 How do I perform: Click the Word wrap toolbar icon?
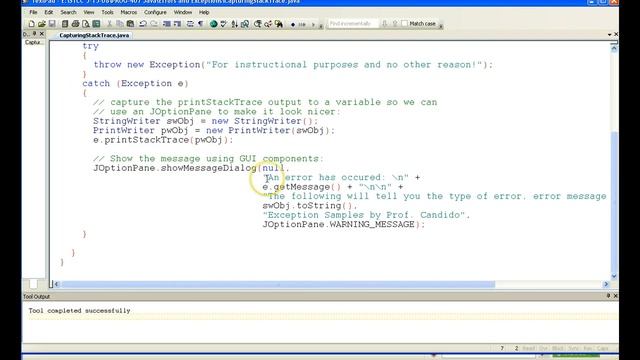tap(190, 24)
